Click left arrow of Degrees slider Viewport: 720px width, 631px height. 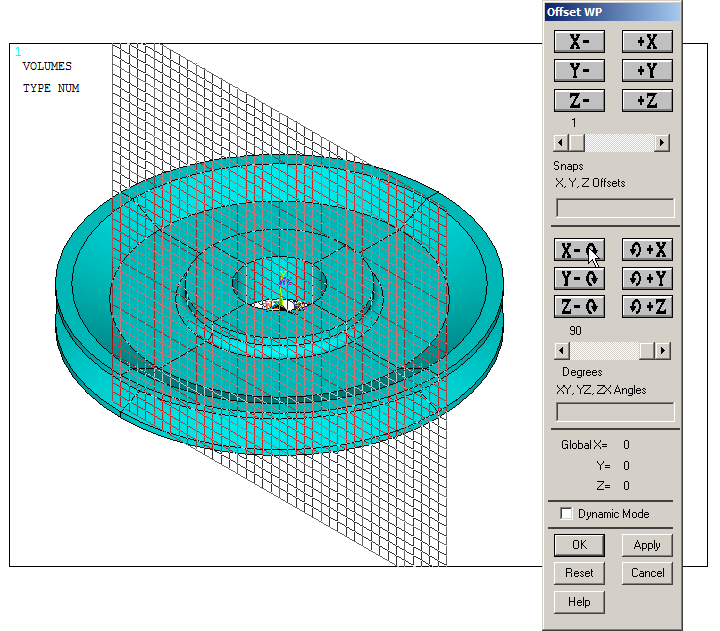tap(561, 351)
